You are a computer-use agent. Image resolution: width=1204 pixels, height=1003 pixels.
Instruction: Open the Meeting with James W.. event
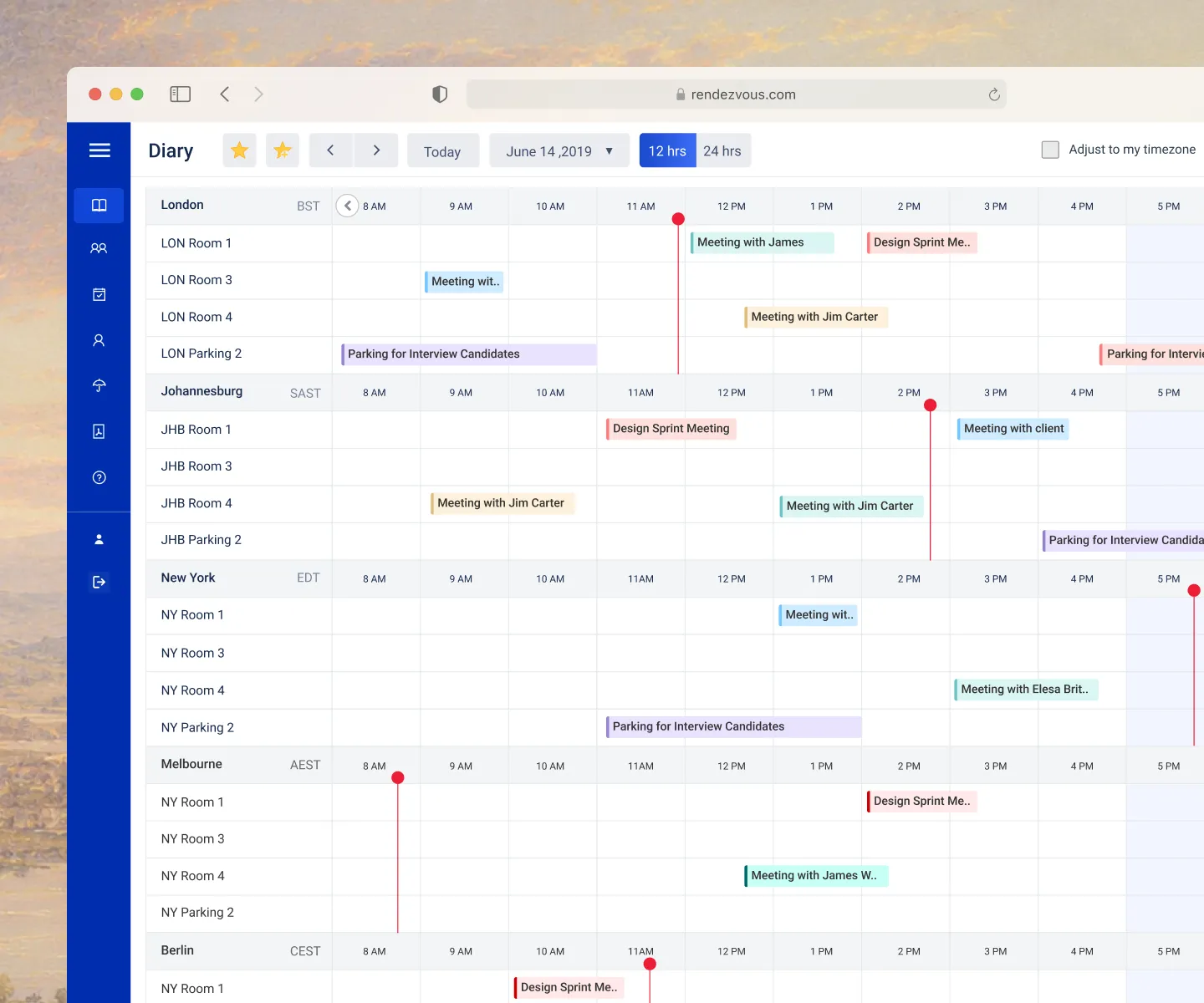pyautogui.click(x=816, y=876)
